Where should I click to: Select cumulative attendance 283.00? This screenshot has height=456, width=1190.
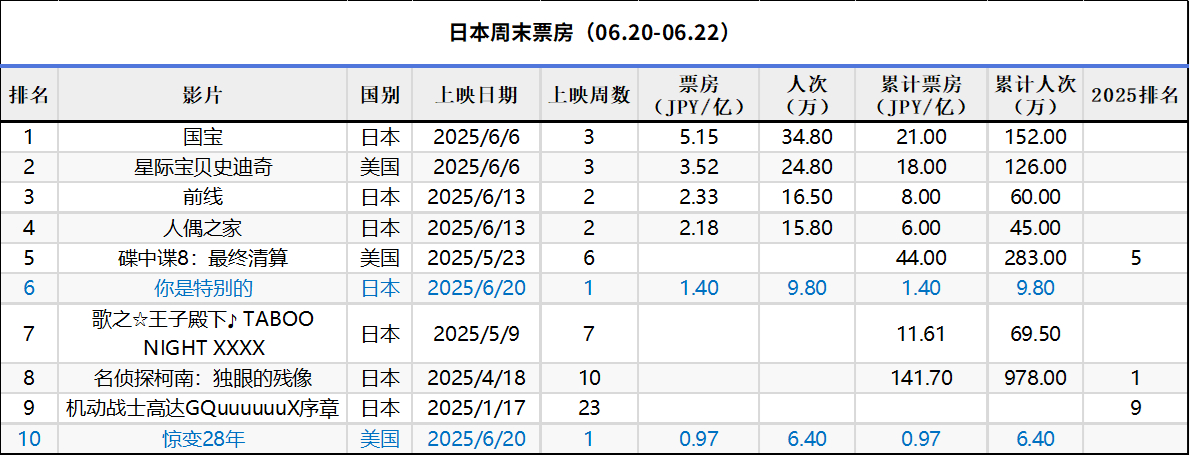(x=1035, y=258)
